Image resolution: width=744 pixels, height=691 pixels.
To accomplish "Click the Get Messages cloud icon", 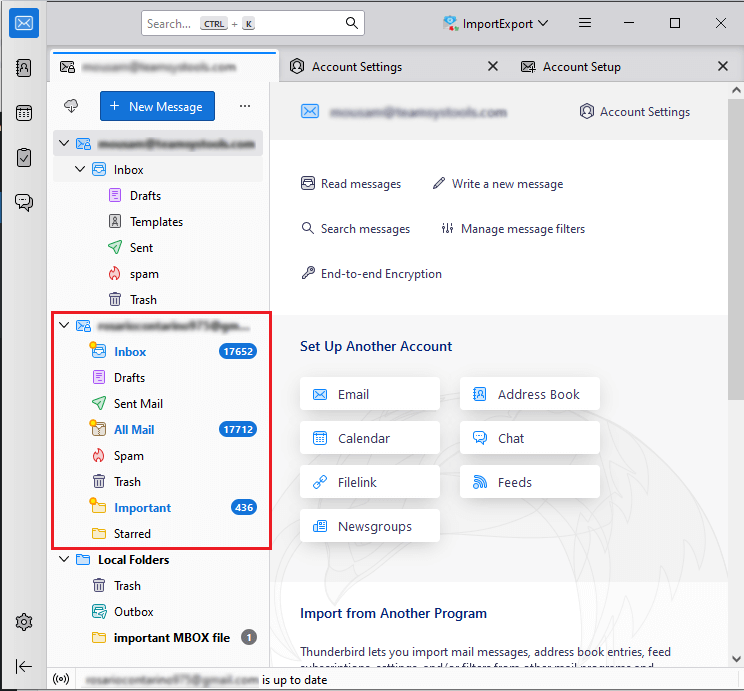I will (71, 106).
